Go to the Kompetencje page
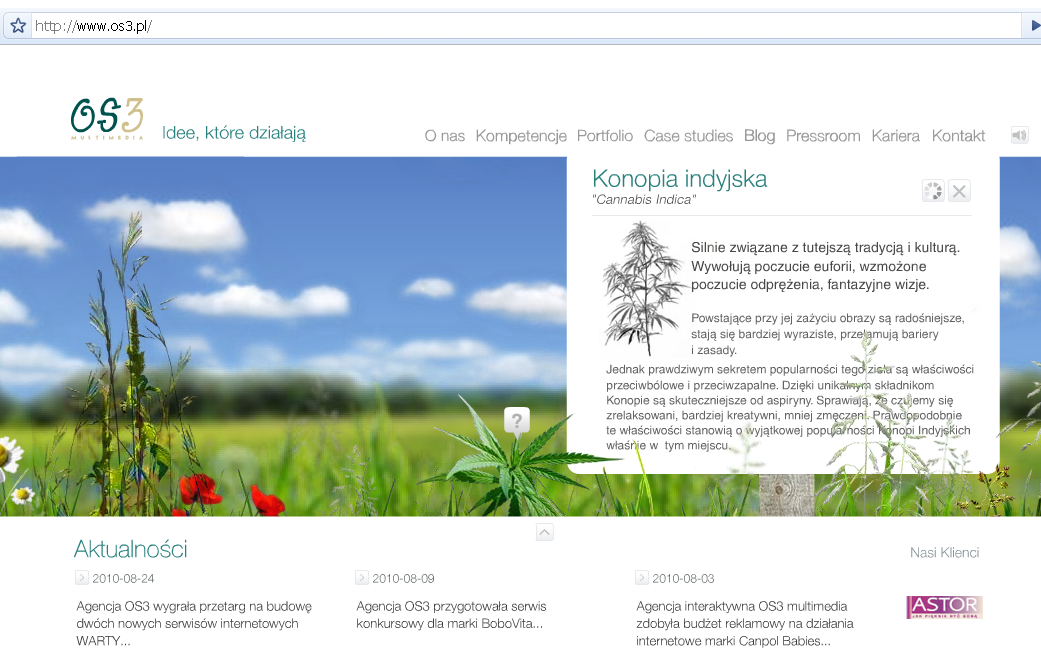Image resolution: width=1041 pixels, height=661 pixels. pos(521,136)
